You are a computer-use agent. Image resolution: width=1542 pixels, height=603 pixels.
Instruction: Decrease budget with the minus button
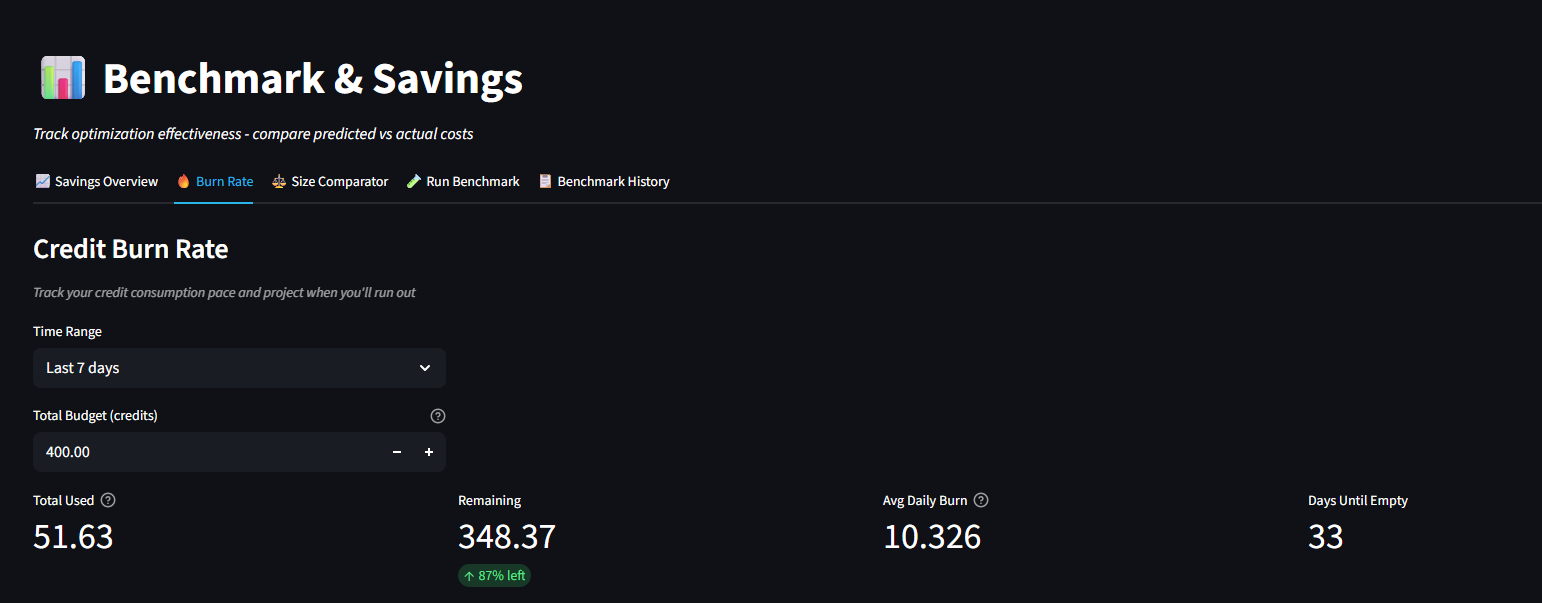(396, 452)
